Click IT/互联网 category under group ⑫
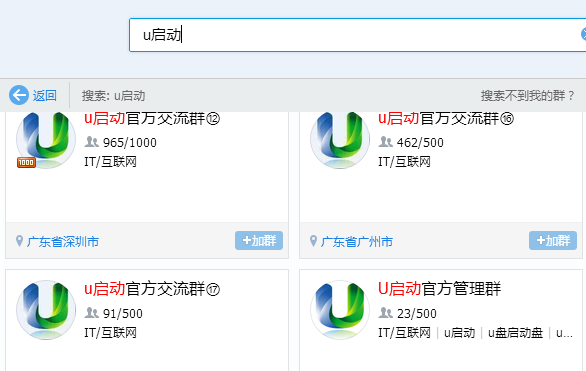 pos(110,162)
